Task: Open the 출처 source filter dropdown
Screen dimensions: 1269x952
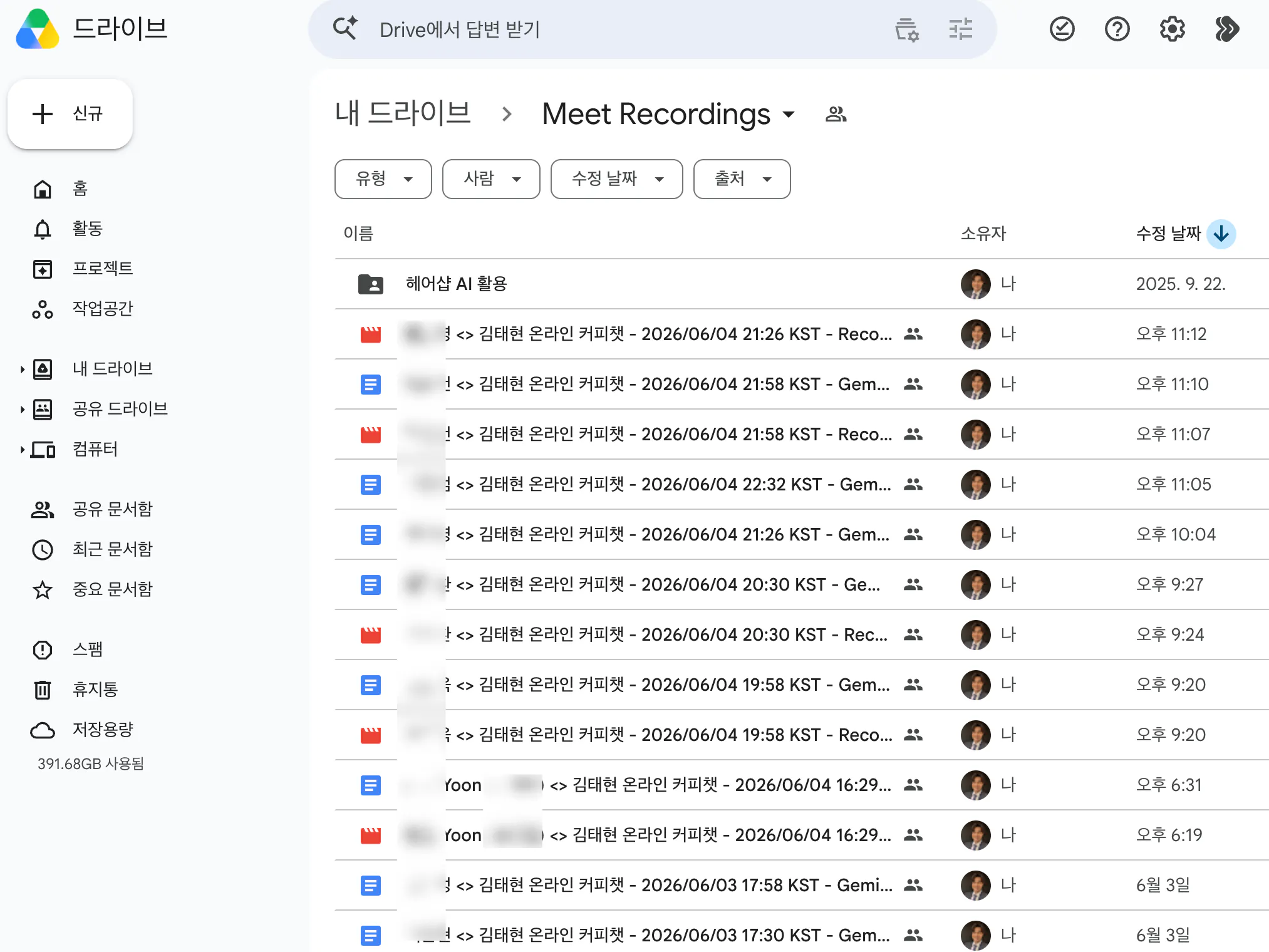Action: 742,179
